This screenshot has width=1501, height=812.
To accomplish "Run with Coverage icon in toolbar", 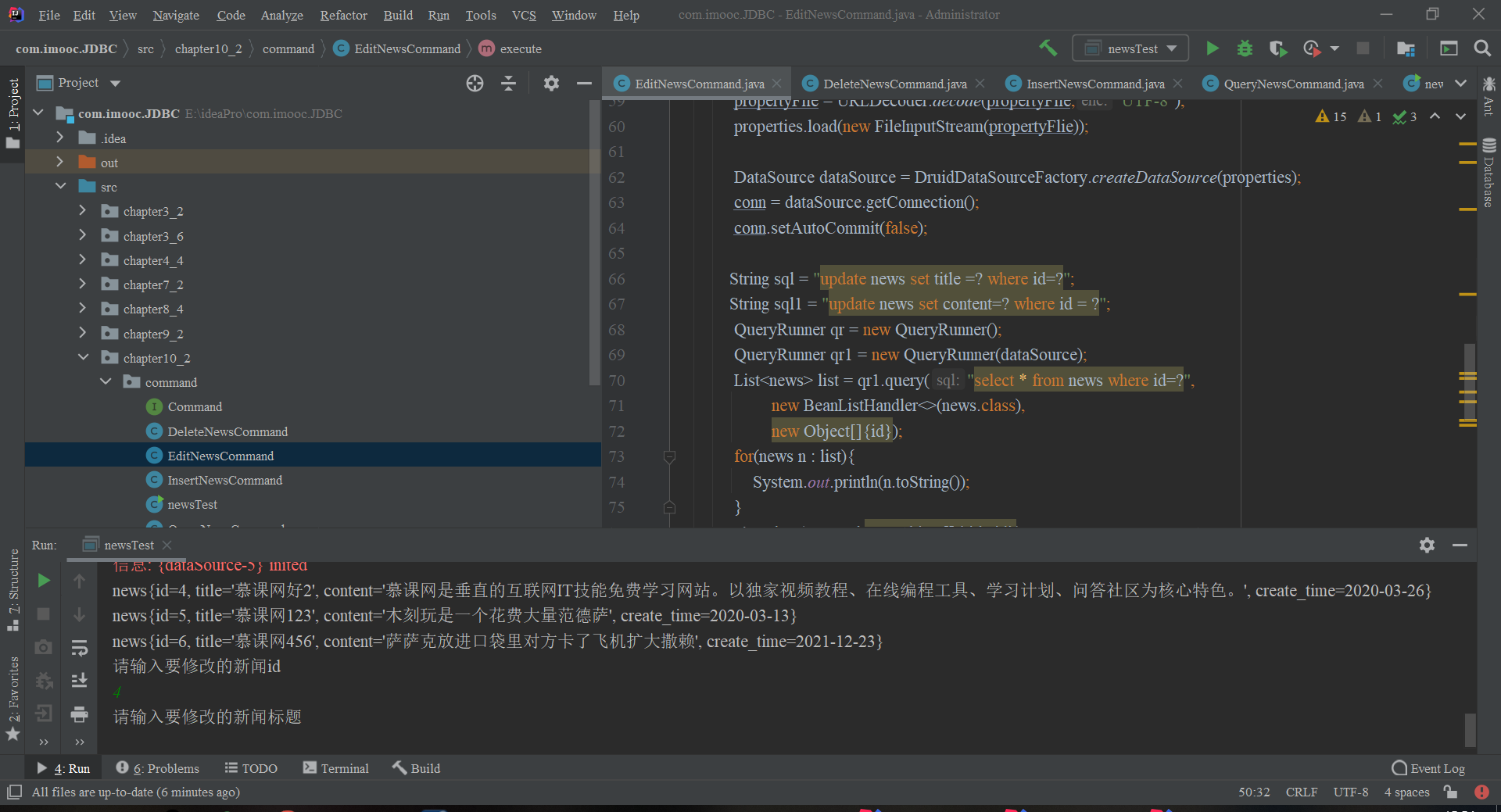I will (x=1278, y=48).
